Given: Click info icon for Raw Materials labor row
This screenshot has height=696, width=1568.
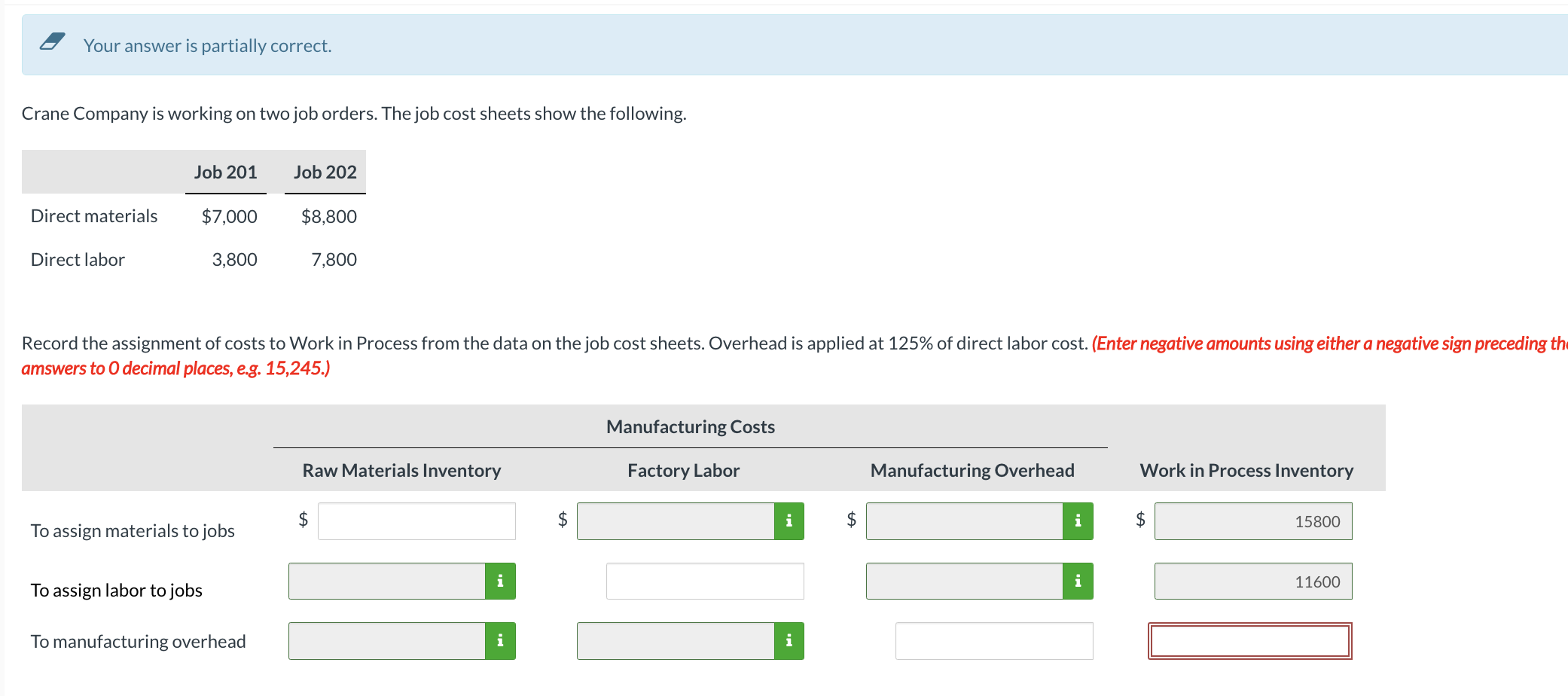Looking at the screenshot, I should click(500, 582).
